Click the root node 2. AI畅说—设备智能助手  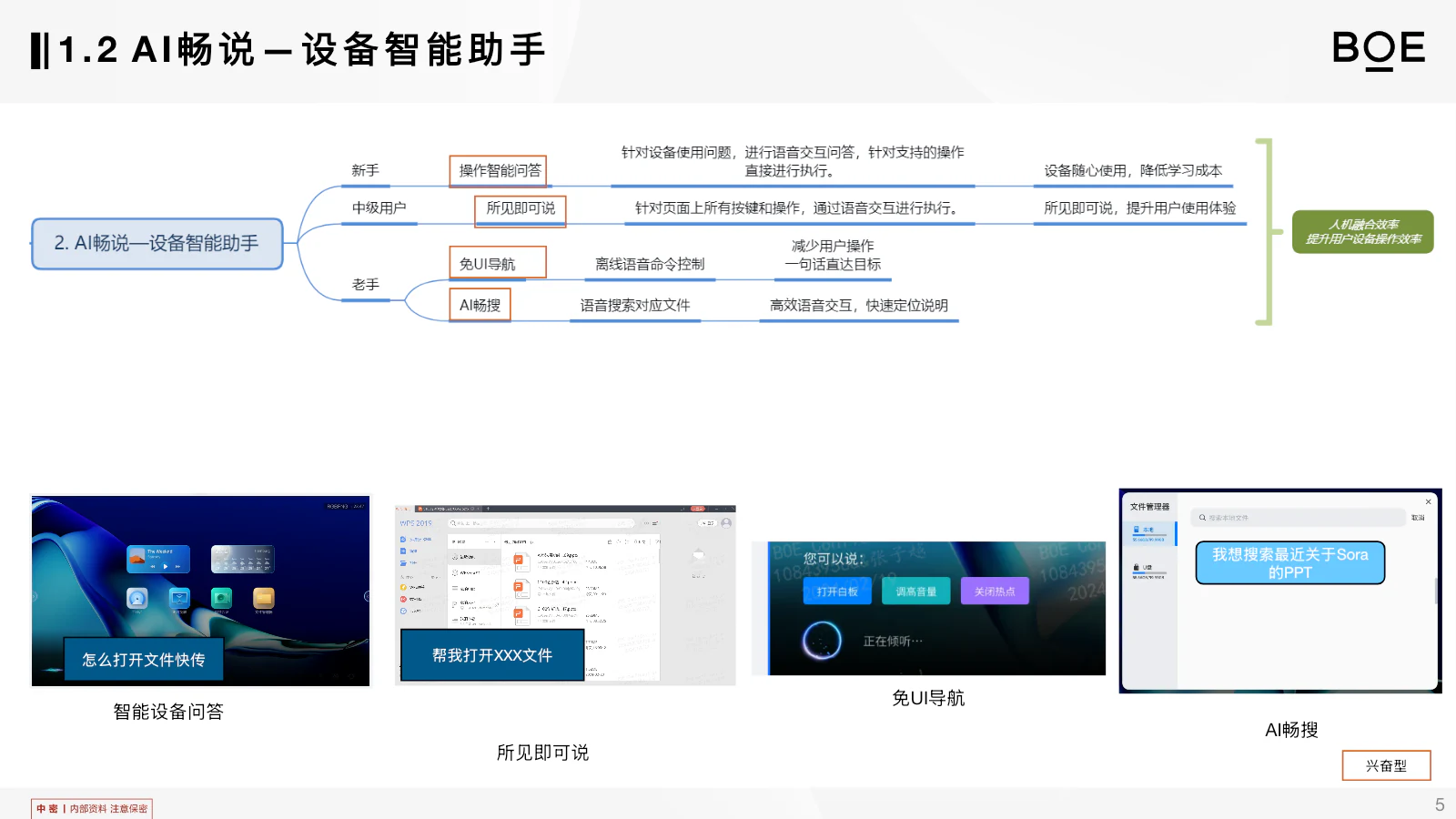(x=157, y=244)
